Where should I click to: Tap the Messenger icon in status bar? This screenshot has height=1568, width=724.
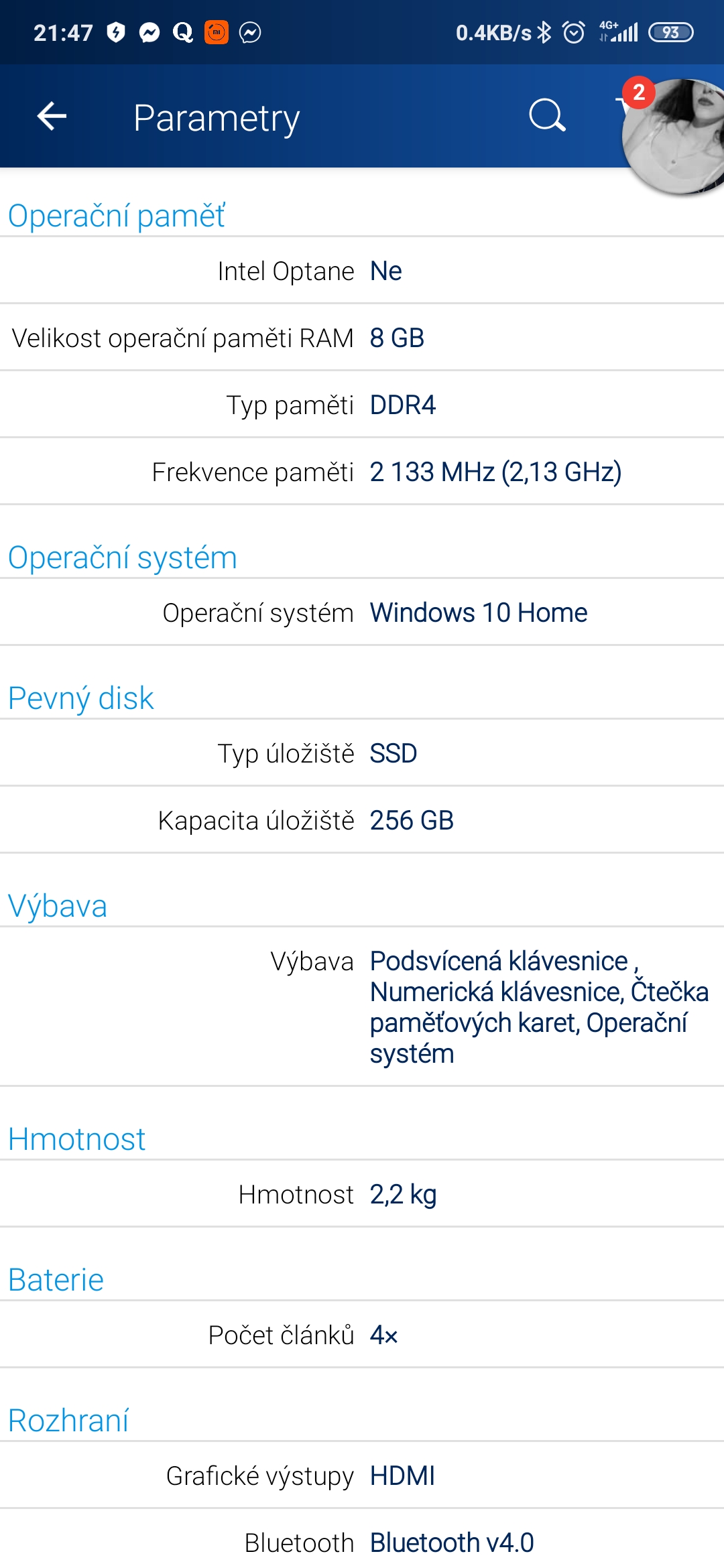click(149, 32)
